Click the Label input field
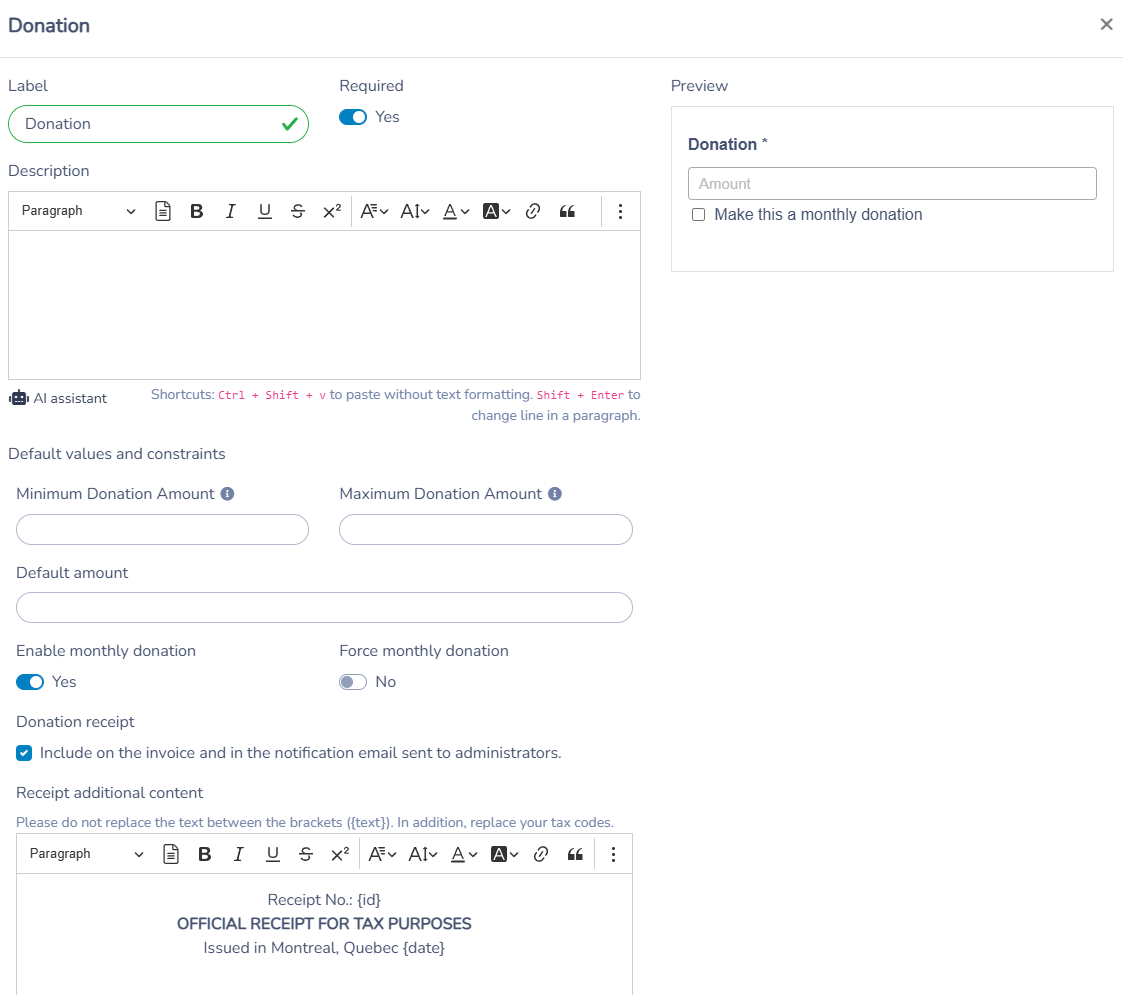 click(x=158, y=124)
